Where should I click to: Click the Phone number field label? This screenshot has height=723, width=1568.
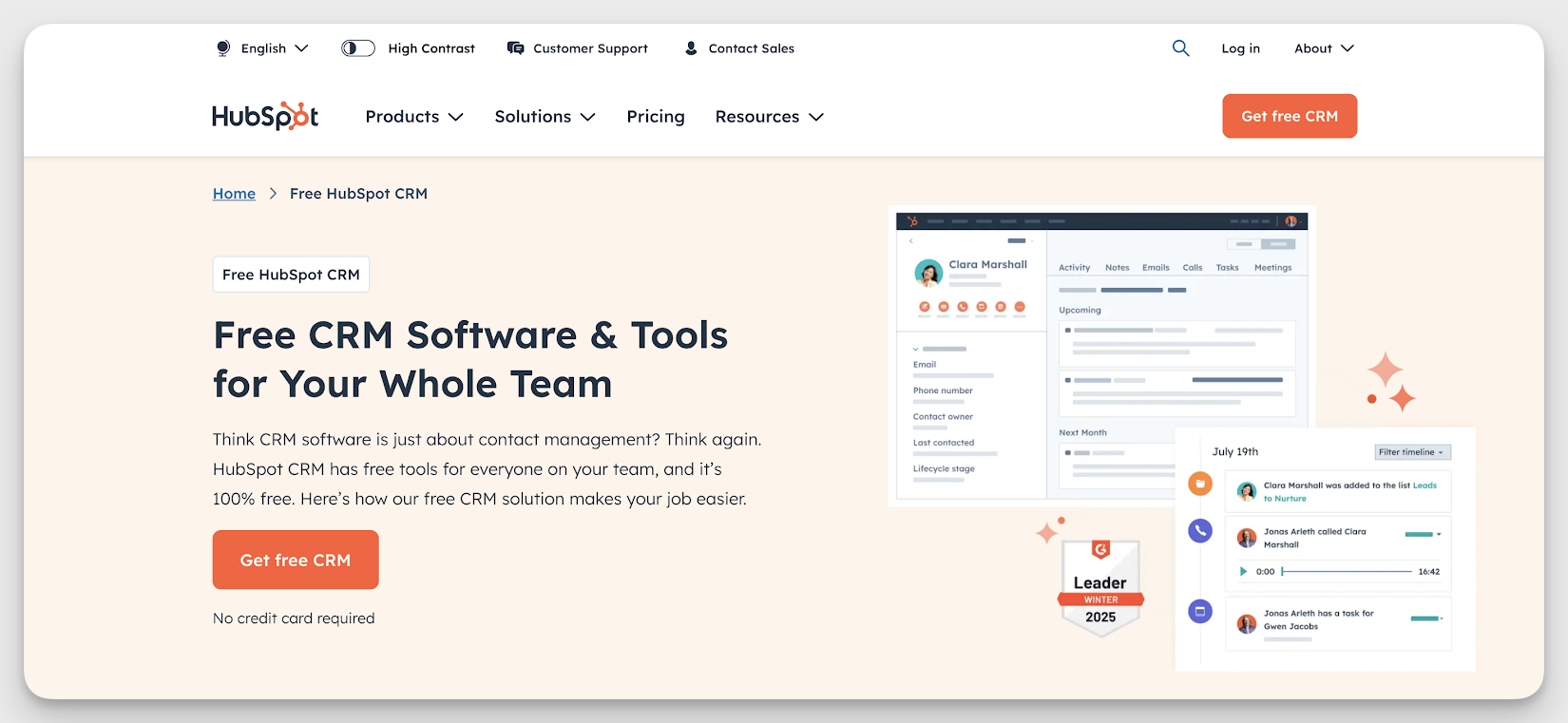(943, 390)
